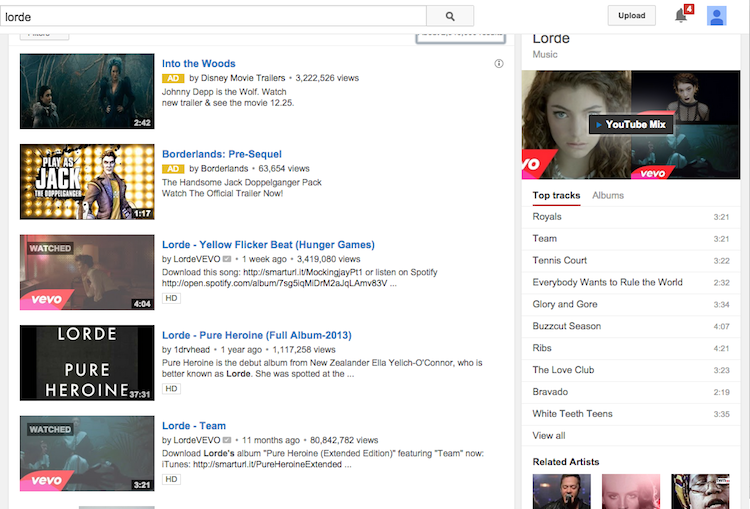This screenshot has width=750, height=509.
Task: Open the middle Related Artists thumbnail
Action: pos(630,491)
